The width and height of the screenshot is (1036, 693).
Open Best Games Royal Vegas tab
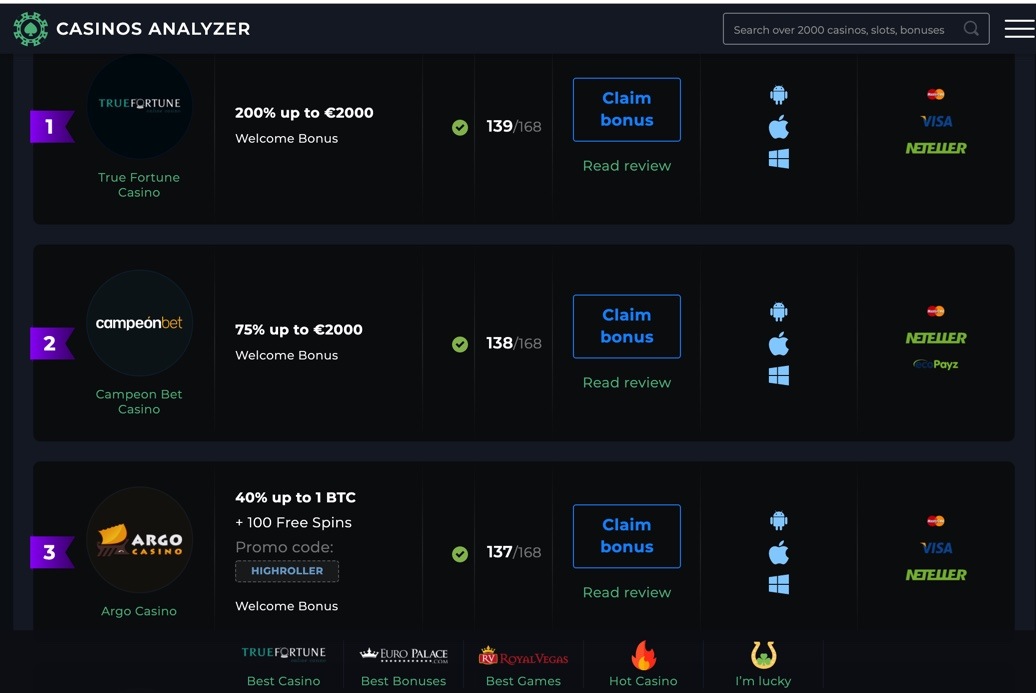click(x=523, y=665)
